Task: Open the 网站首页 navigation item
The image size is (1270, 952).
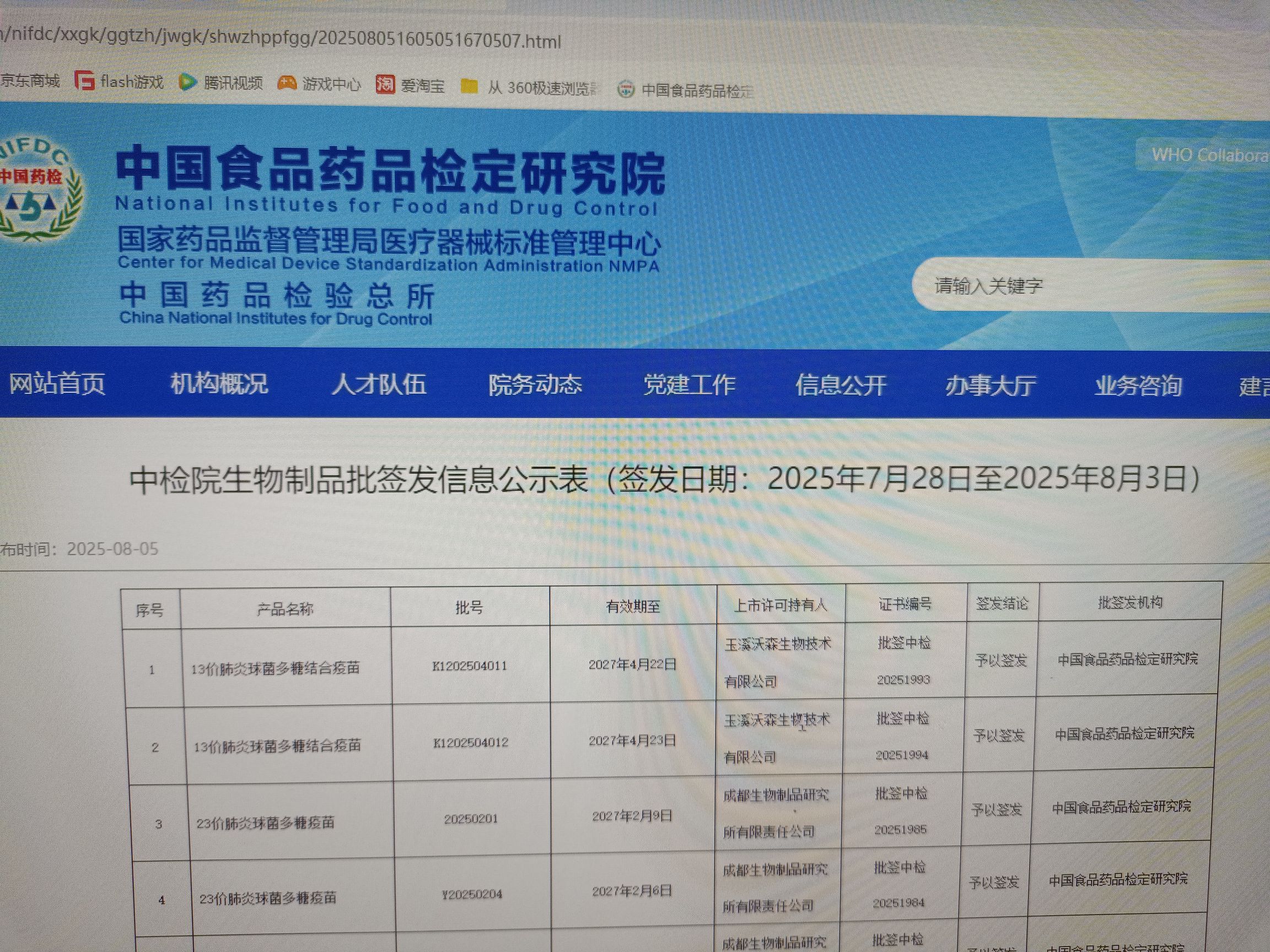Action: click(x=57, y=383)
